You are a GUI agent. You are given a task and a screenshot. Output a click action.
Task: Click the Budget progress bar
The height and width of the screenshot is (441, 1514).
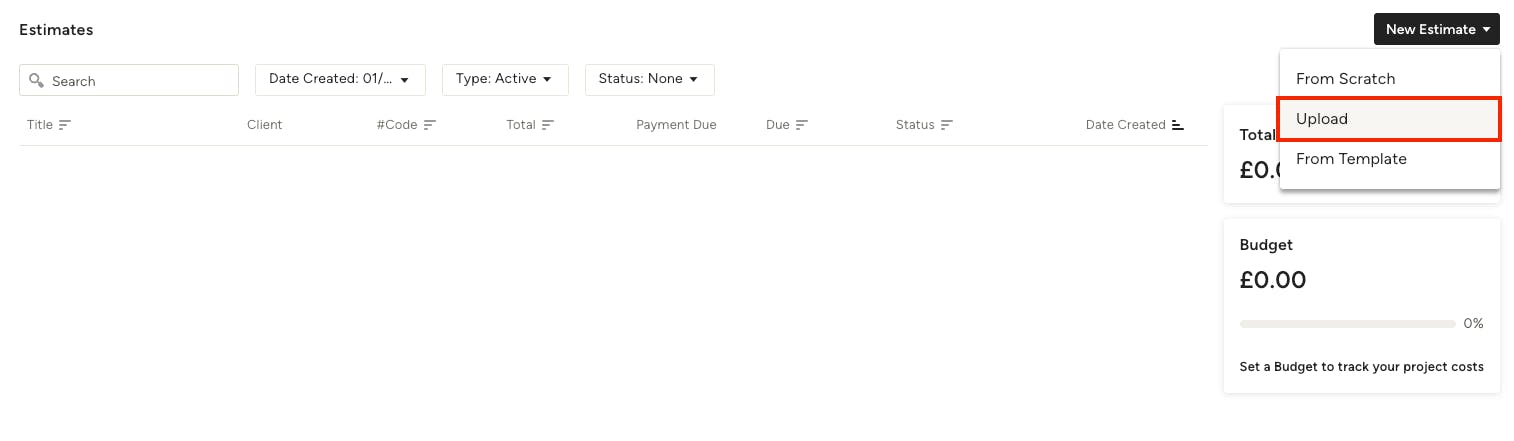tap(1347, 324)
